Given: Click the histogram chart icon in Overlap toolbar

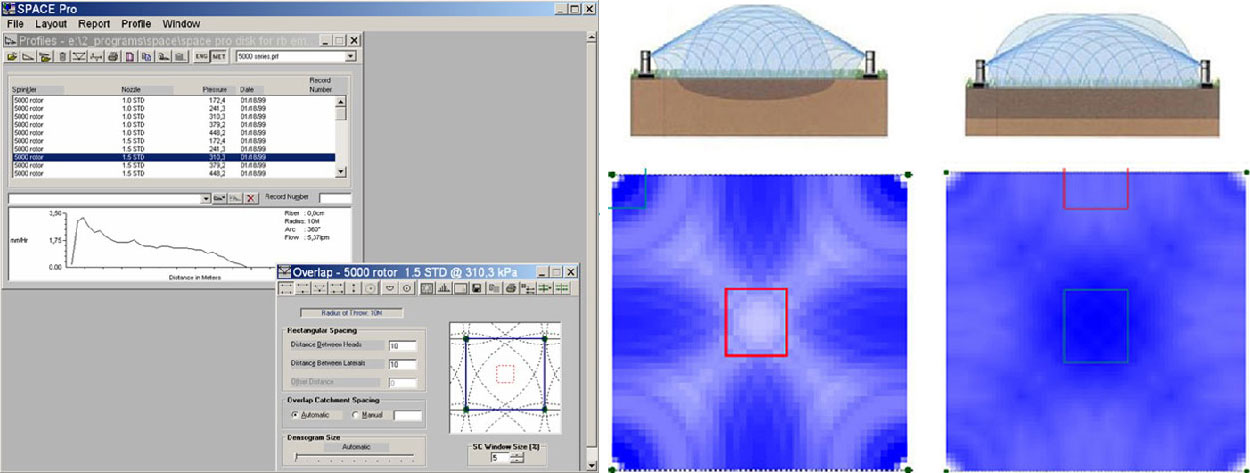Looking at the screenshot, I should coord(442,289).
